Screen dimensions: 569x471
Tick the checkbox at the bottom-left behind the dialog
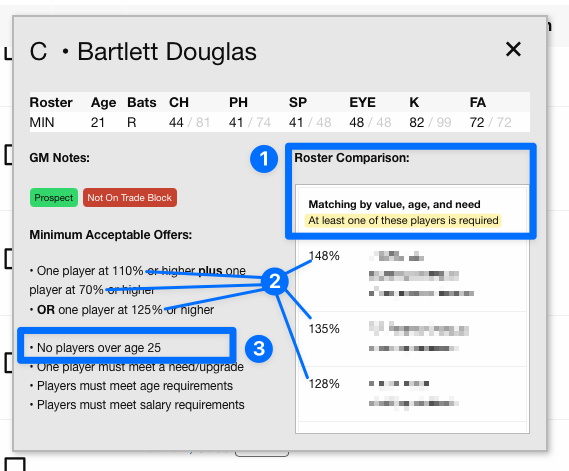tap(15, 465)
